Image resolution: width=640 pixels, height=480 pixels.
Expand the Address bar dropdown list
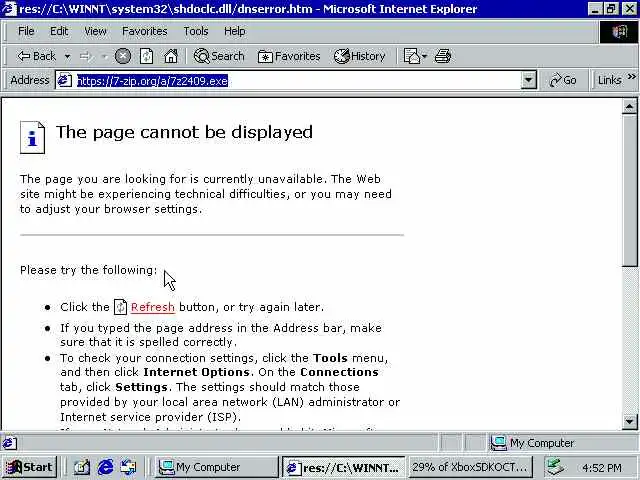point(529,80)
